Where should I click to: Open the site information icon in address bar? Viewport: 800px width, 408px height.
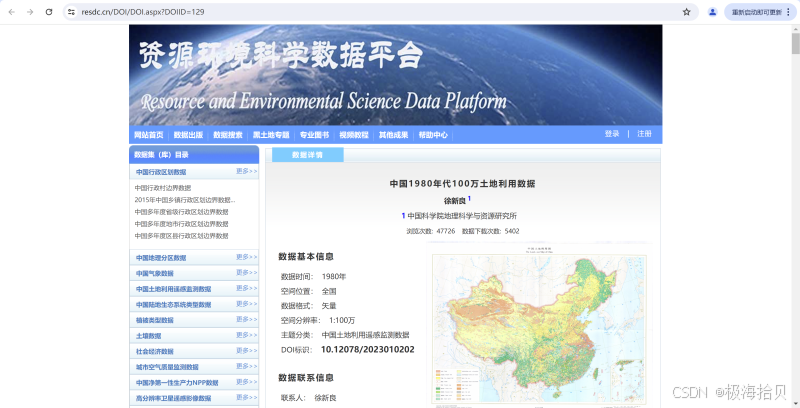tap(71, 12)
